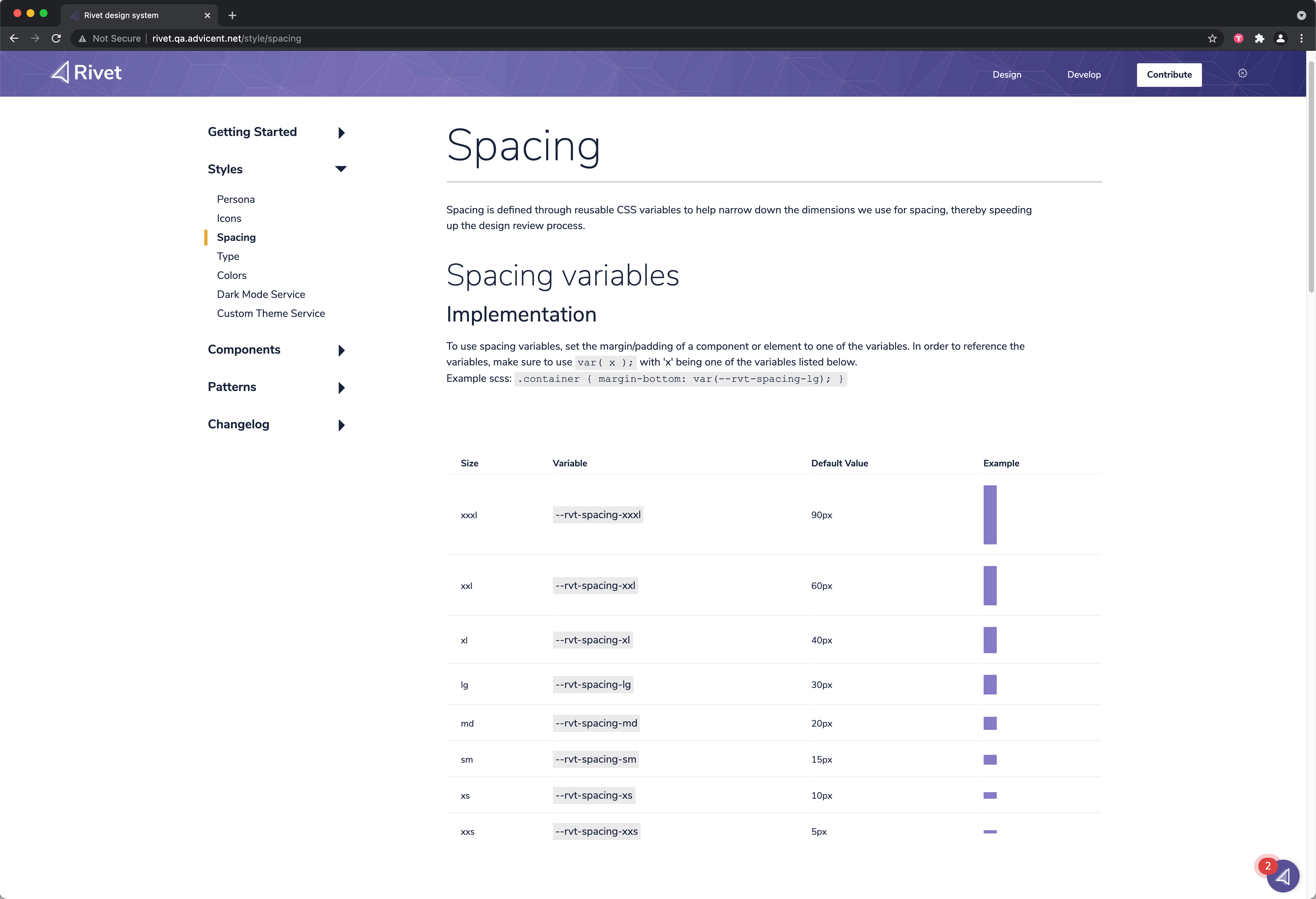Click the Rivet logo in header
Image resolution: width=1316 pixels, height=899 pixels.
(87, 72)
